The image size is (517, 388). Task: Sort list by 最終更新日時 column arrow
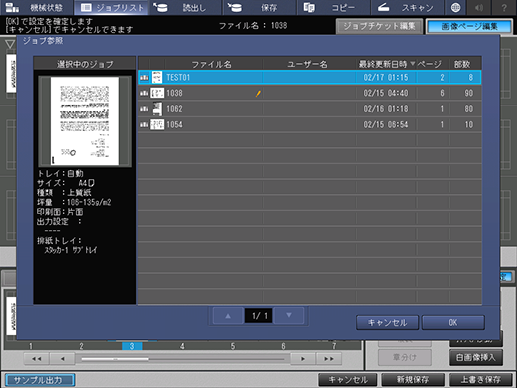click(x=412, y=63)
